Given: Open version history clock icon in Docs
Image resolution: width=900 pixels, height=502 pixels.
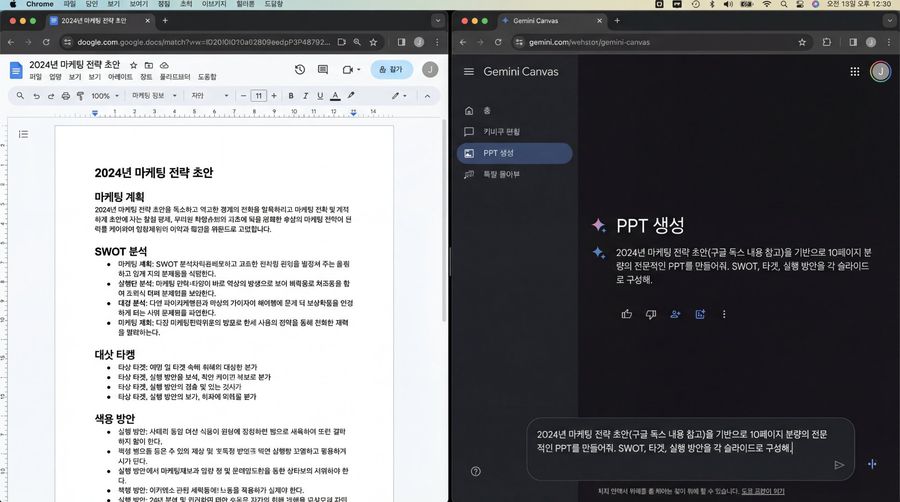Looking at the screenshot, I should [299, 69].
